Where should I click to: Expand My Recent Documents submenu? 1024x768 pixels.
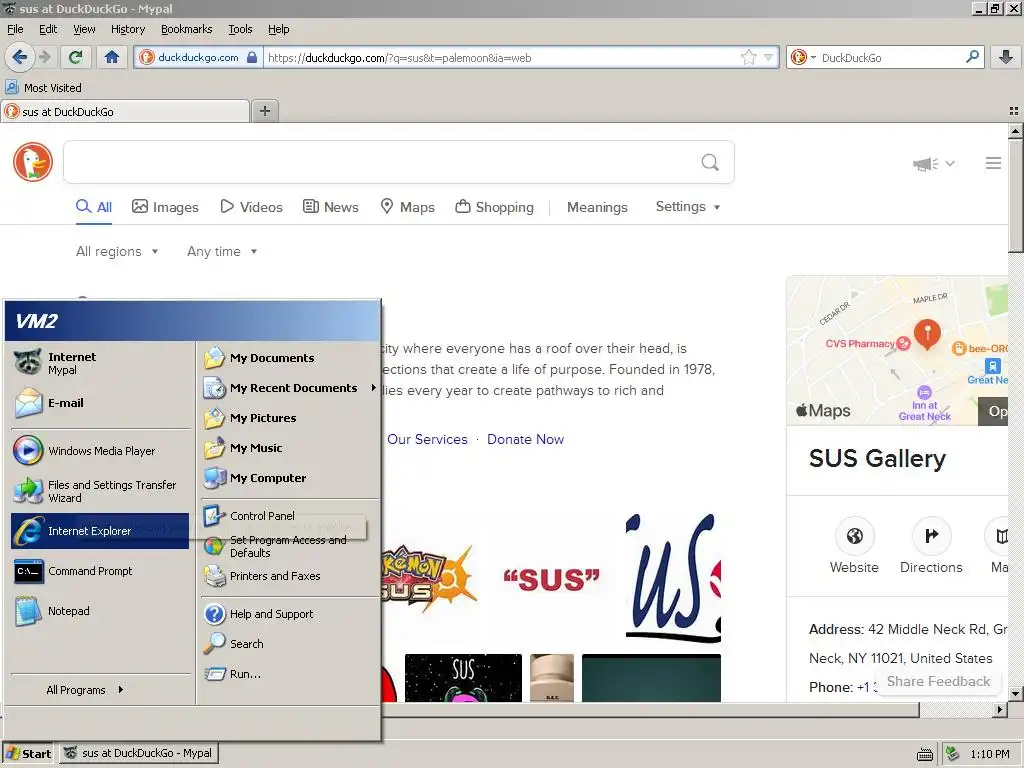pos(289,388)
